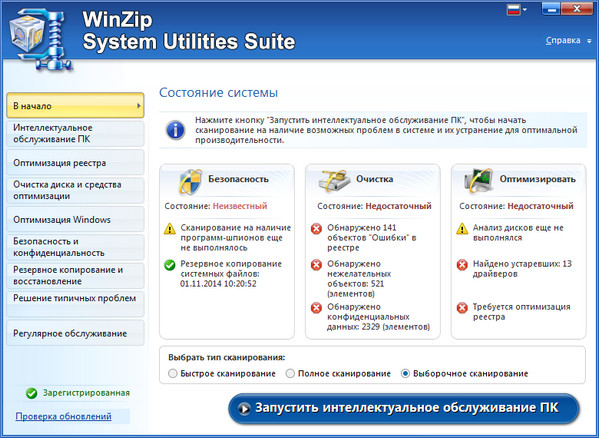Click Недостаточный state in Оптимизировать panel
This screenshot has height=438, width=599.
540,206
